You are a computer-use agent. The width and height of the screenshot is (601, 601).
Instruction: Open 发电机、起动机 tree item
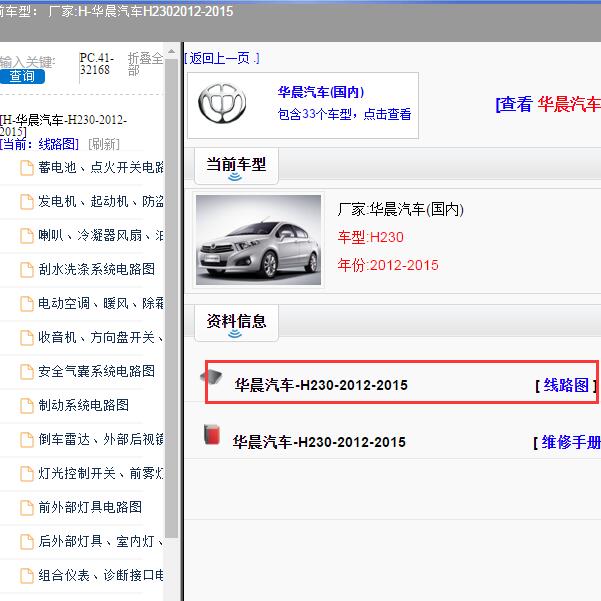click(101, 201)
